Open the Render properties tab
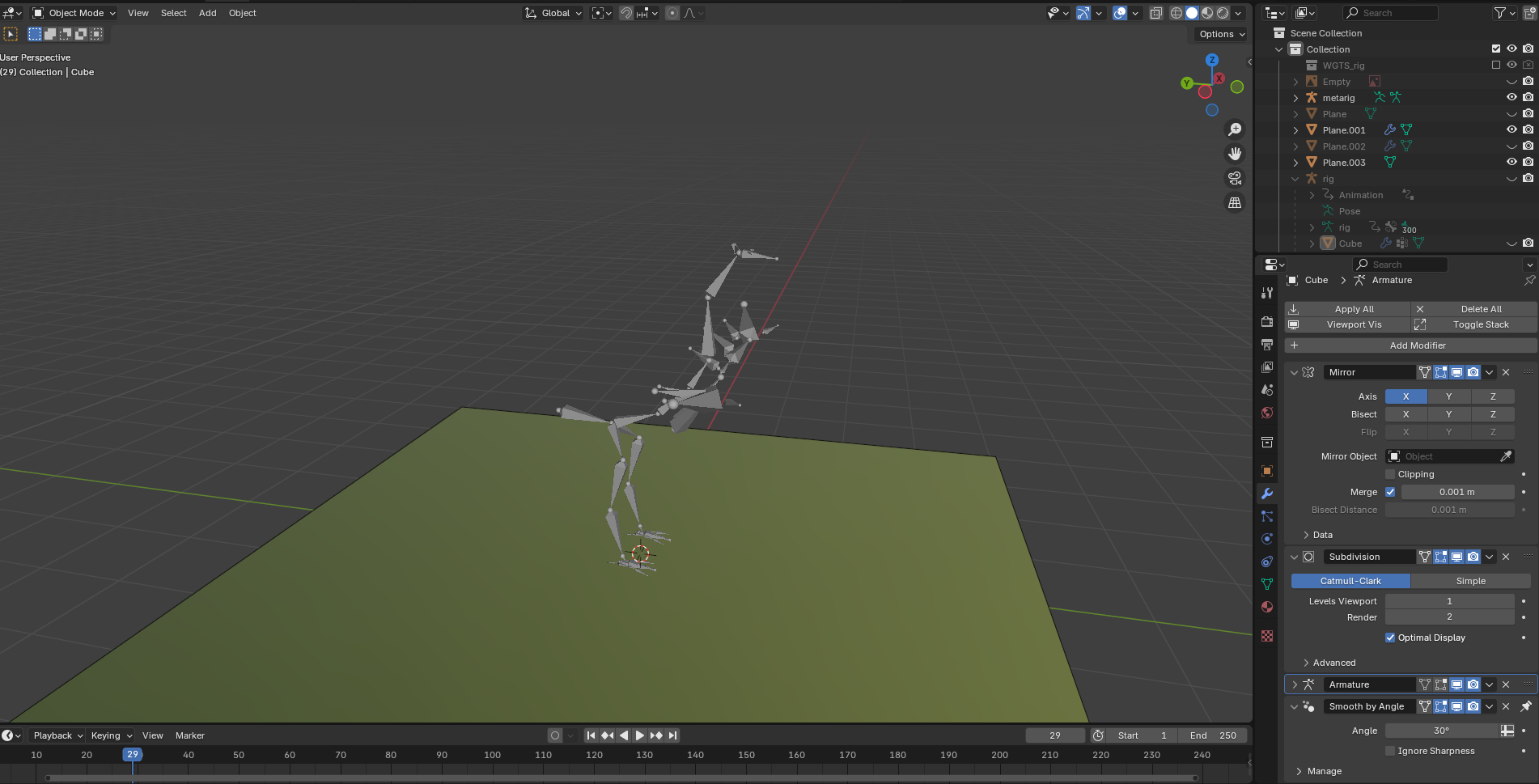1539x784 pixels. coord(1267,322)
